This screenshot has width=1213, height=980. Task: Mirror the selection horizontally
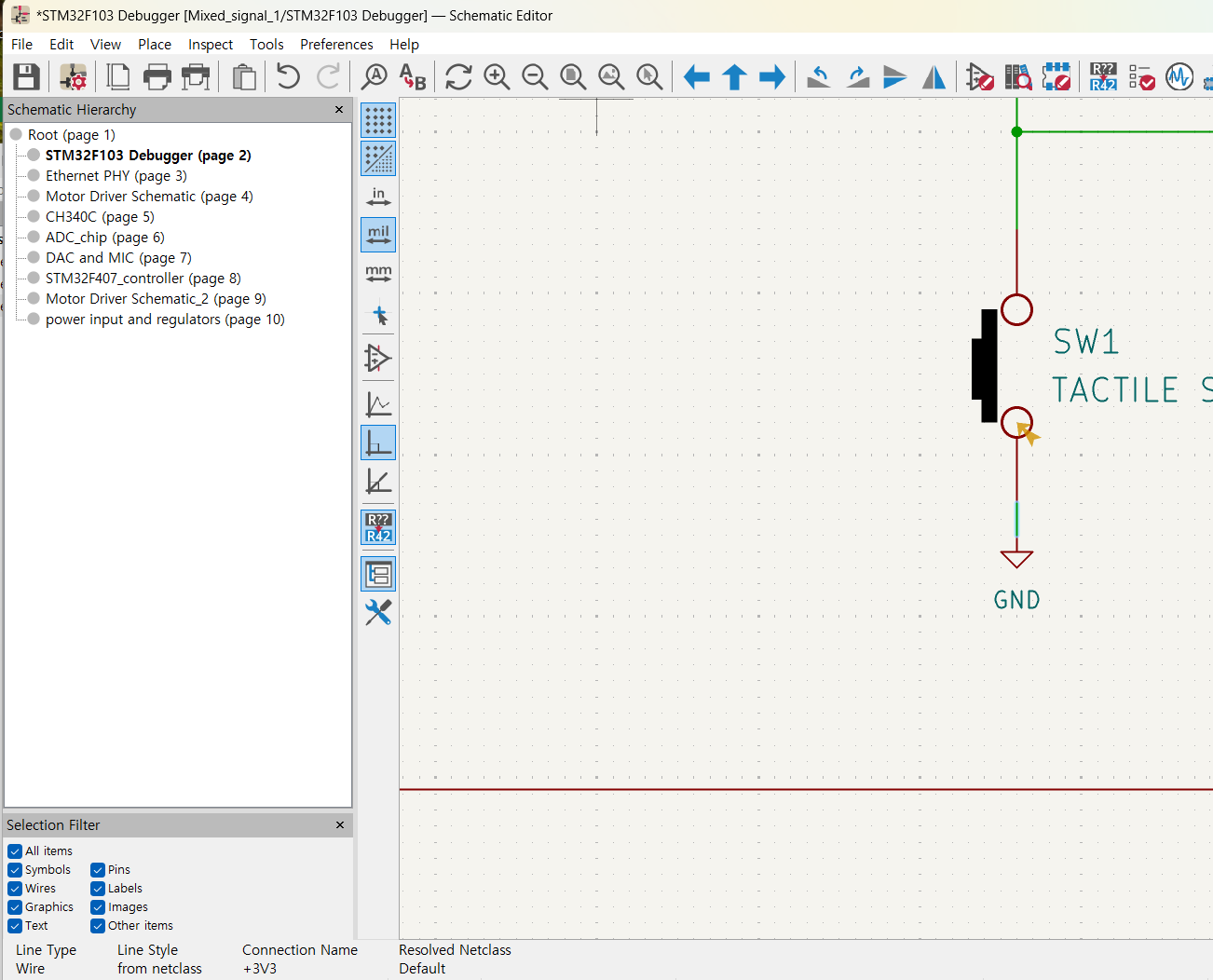(x=934, y=76)
